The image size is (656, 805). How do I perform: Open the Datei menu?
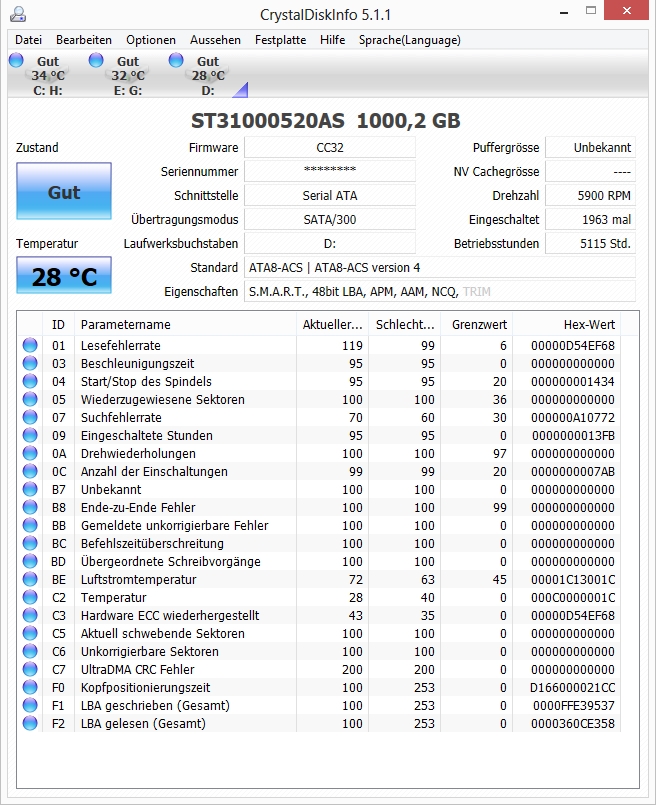click(x=28, y=40)
